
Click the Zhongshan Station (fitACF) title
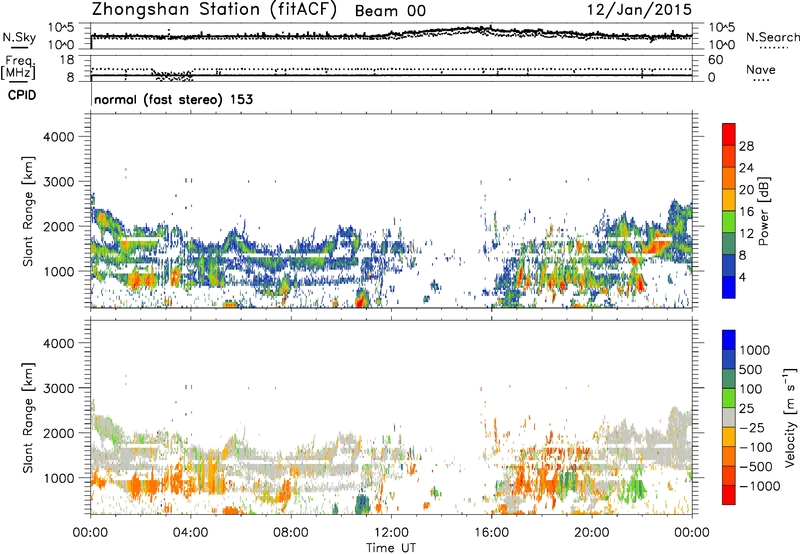point(214,10)
